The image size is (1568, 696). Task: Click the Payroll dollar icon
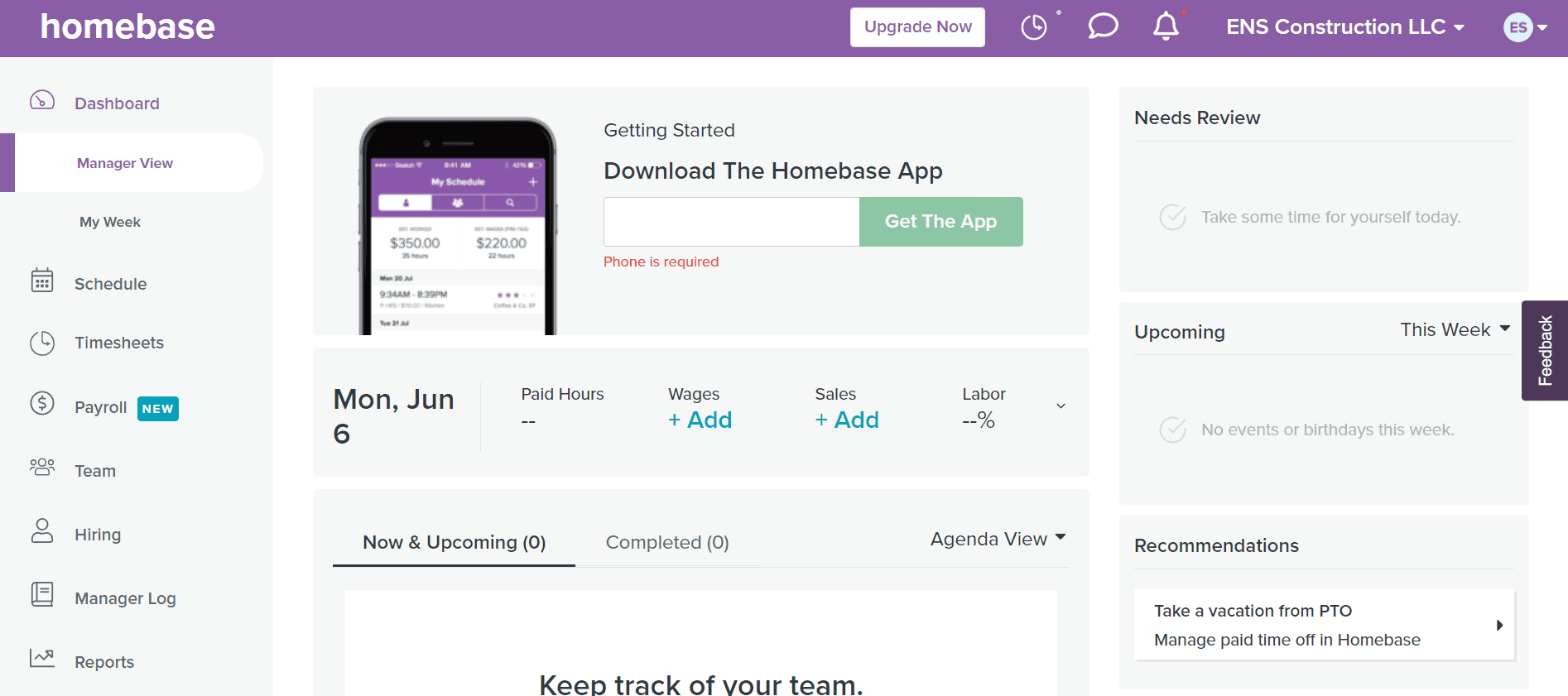(x=42, y=403)
